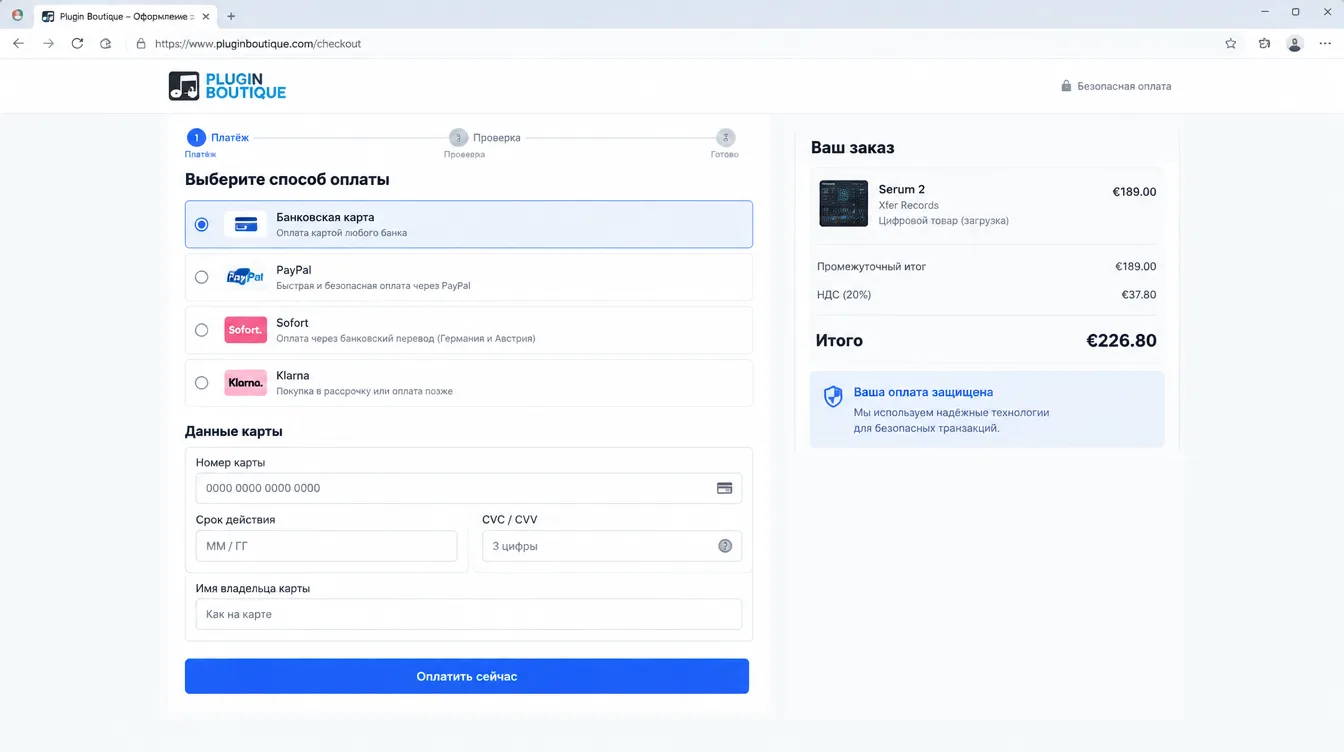Click the PayPal logo icon

[245, 277]
